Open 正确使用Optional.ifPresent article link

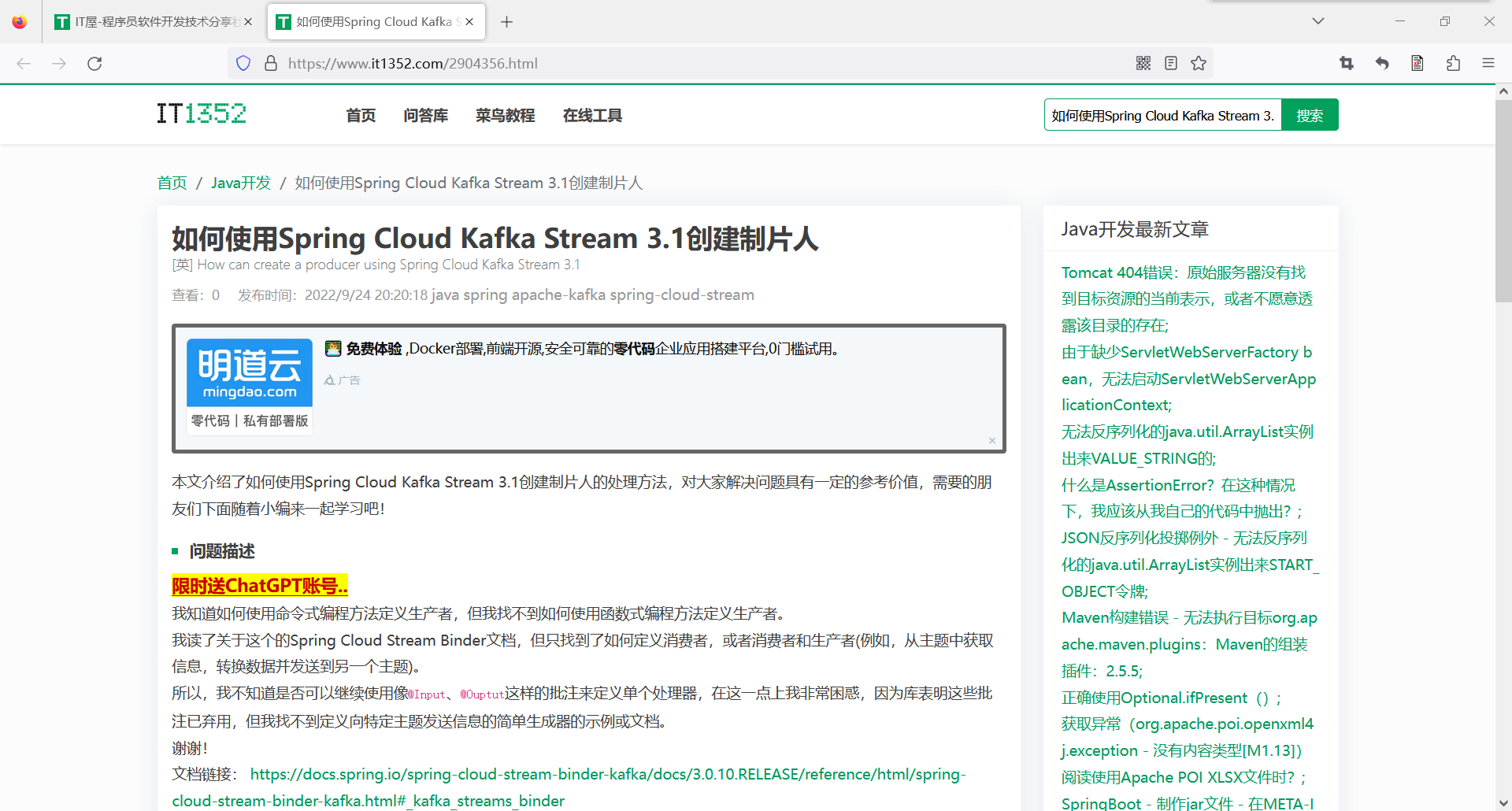[1173, 698]
